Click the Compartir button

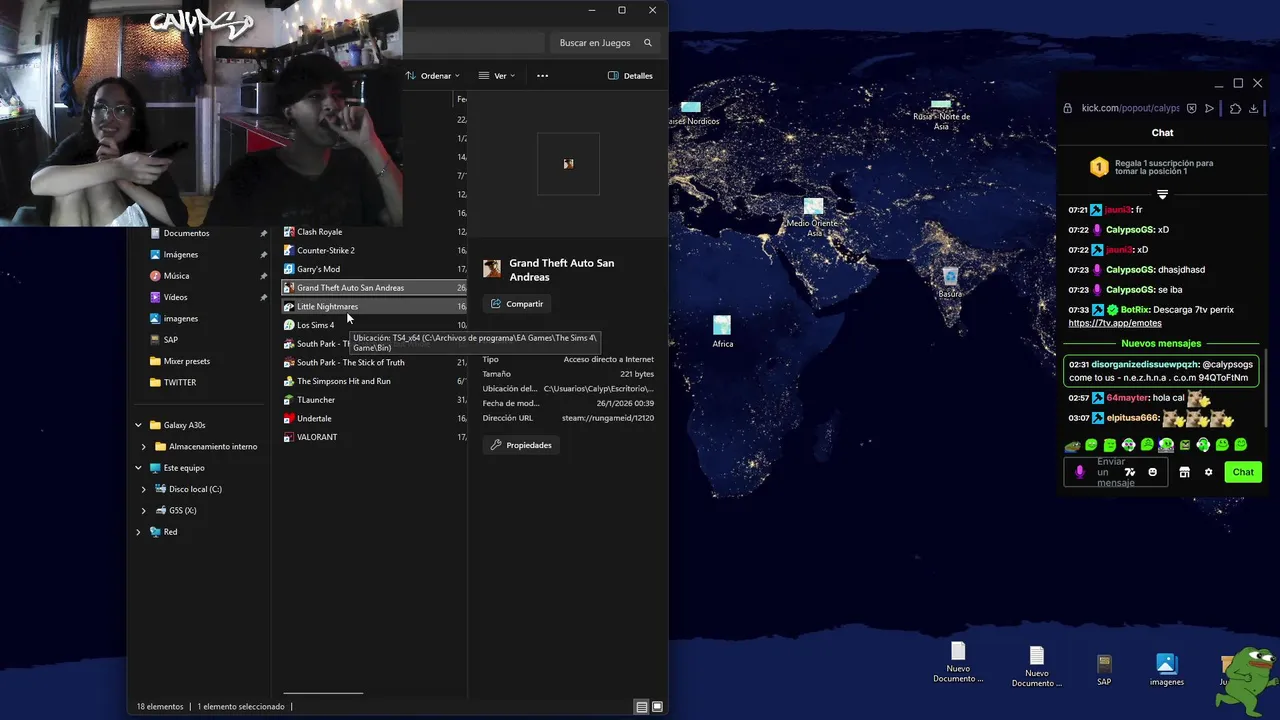tap(517, 304)
